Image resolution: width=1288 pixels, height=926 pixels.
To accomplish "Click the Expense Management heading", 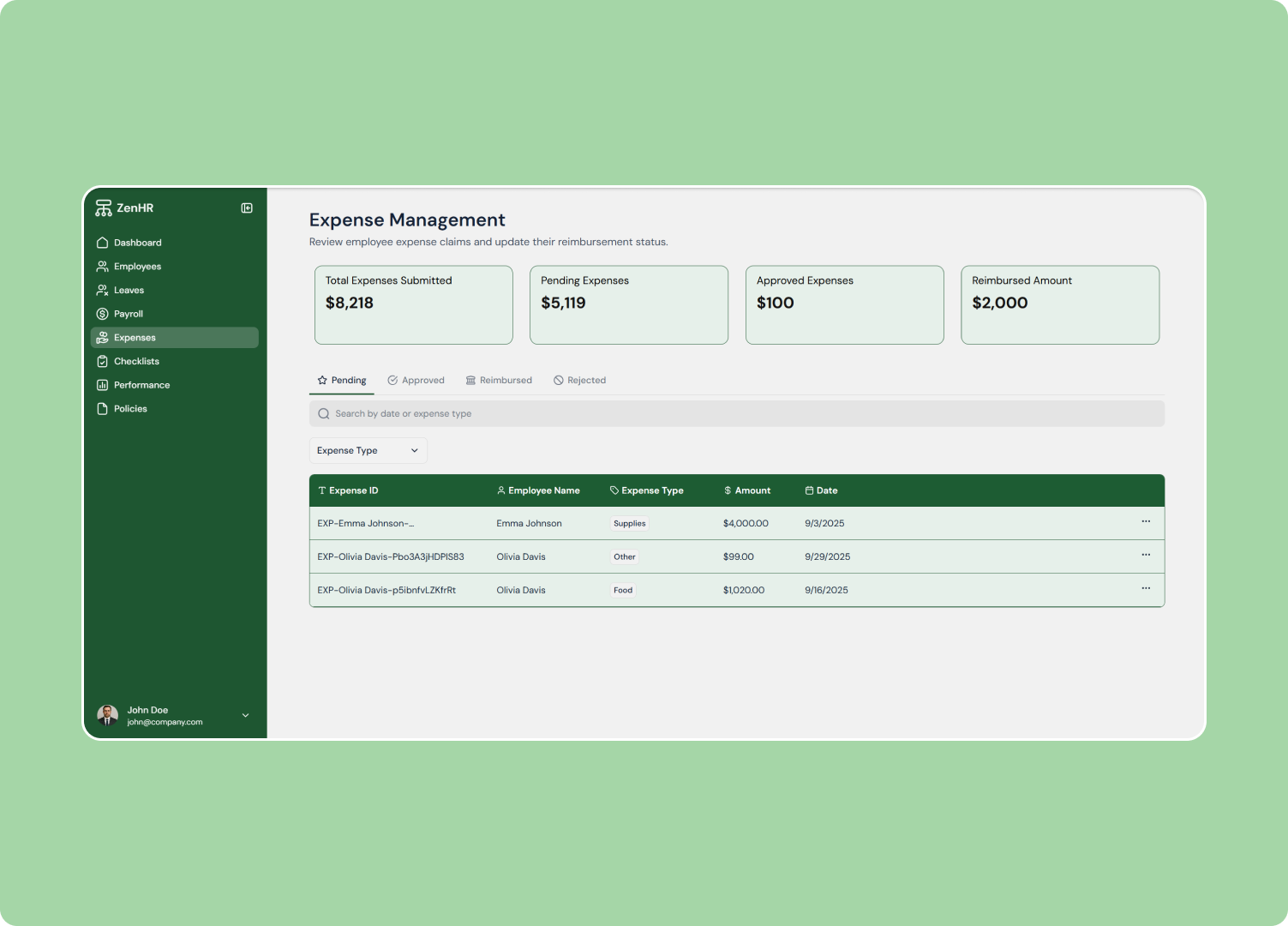I will point(407,220).
